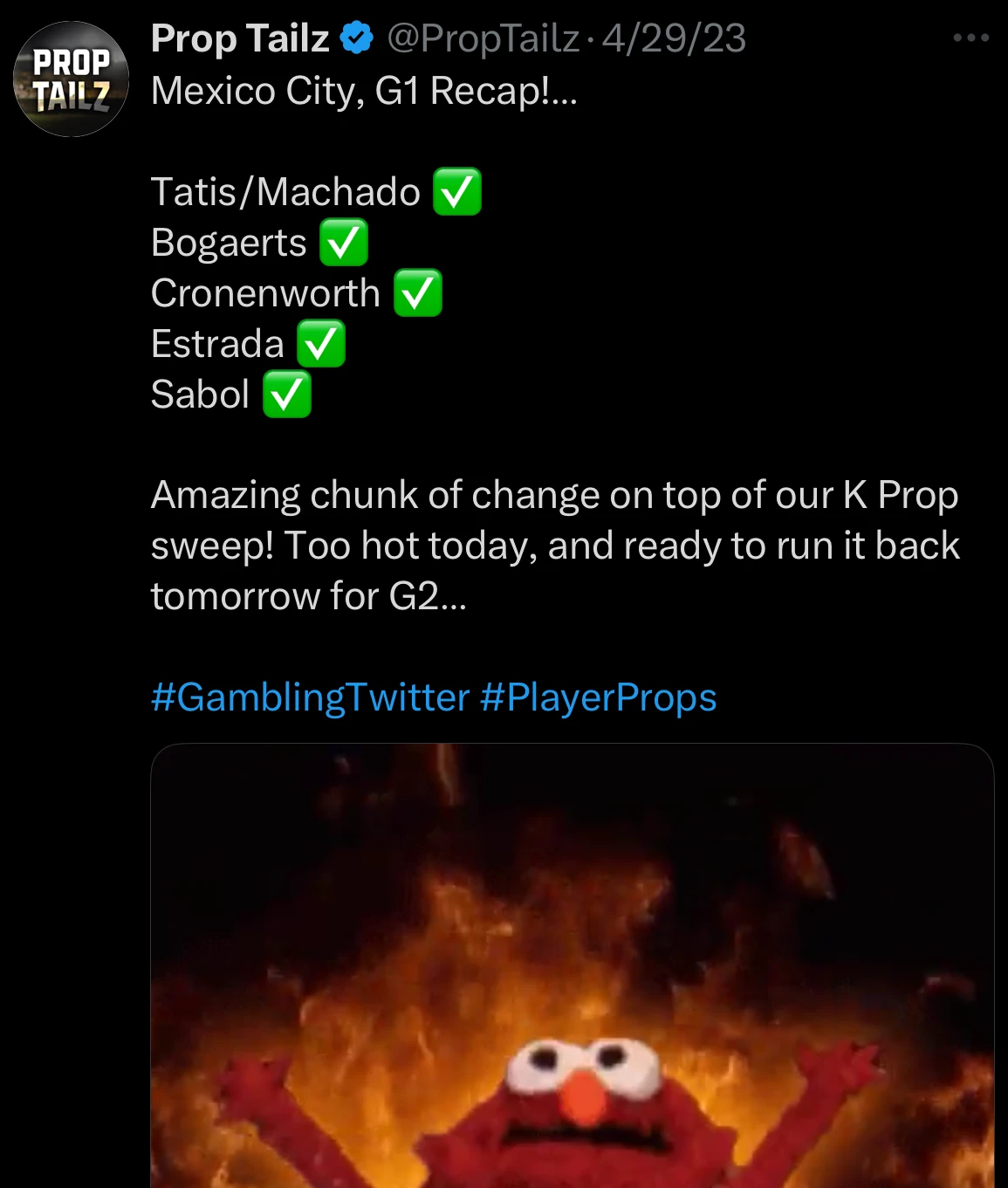This screenshot has width=1008, height=1188.
Task: Open the Prop Tailz profile avatar
Action: (x=72, y=79)
